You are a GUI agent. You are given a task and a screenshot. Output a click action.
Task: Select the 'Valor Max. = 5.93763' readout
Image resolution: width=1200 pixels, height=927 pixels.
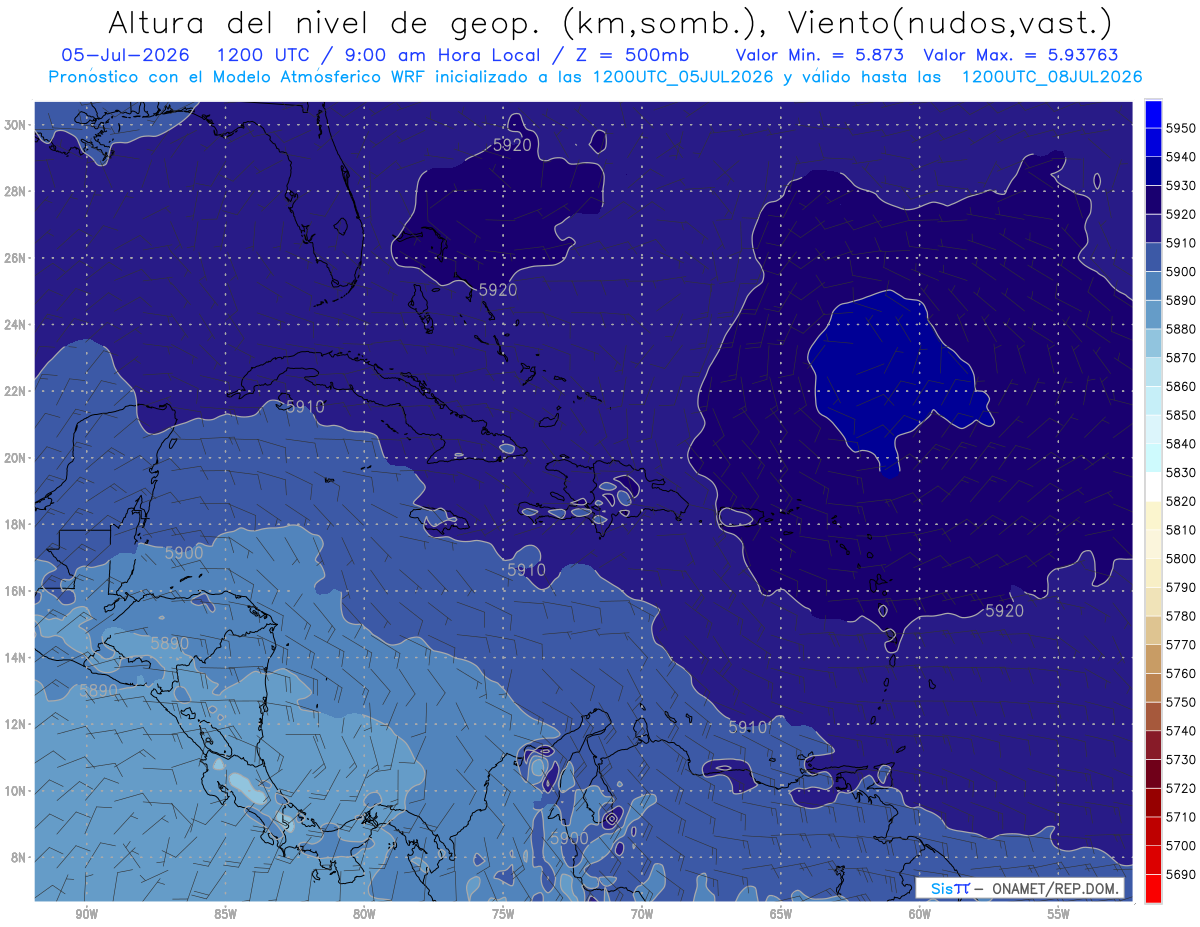(x=1021, y=55)
